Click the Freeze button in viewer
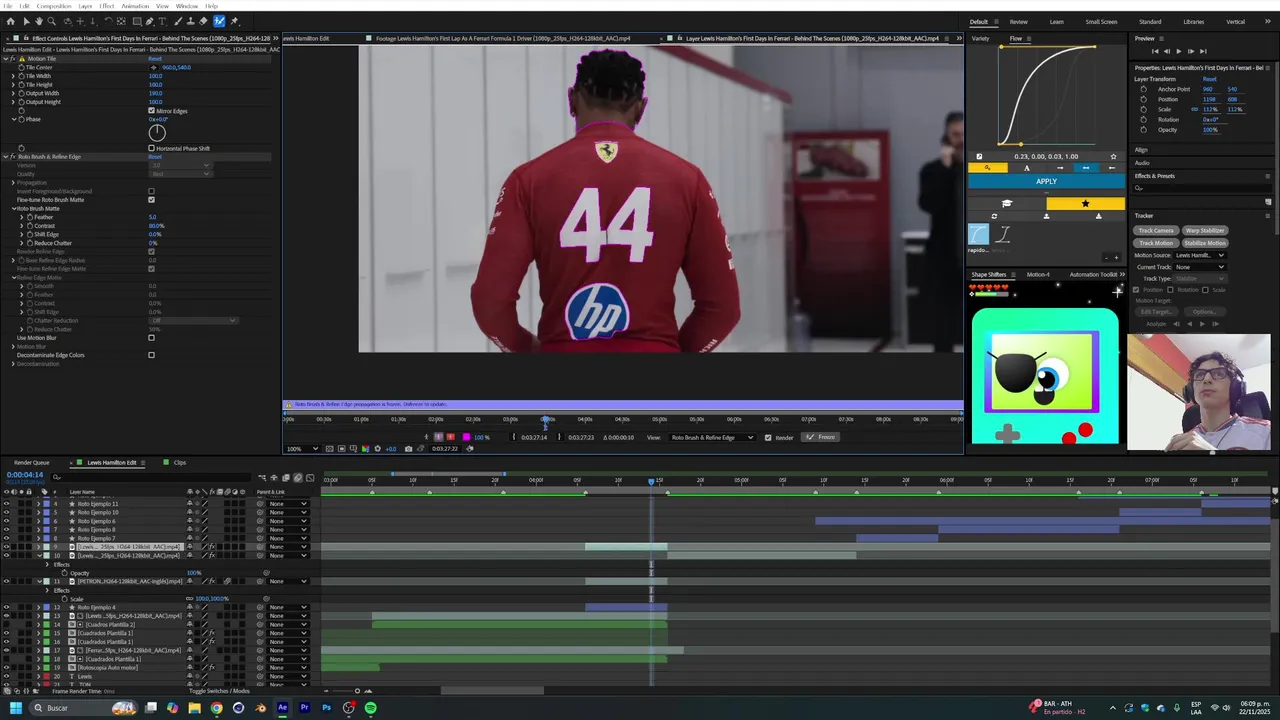This screenshot has height=720, width=1280. [821, 437]
